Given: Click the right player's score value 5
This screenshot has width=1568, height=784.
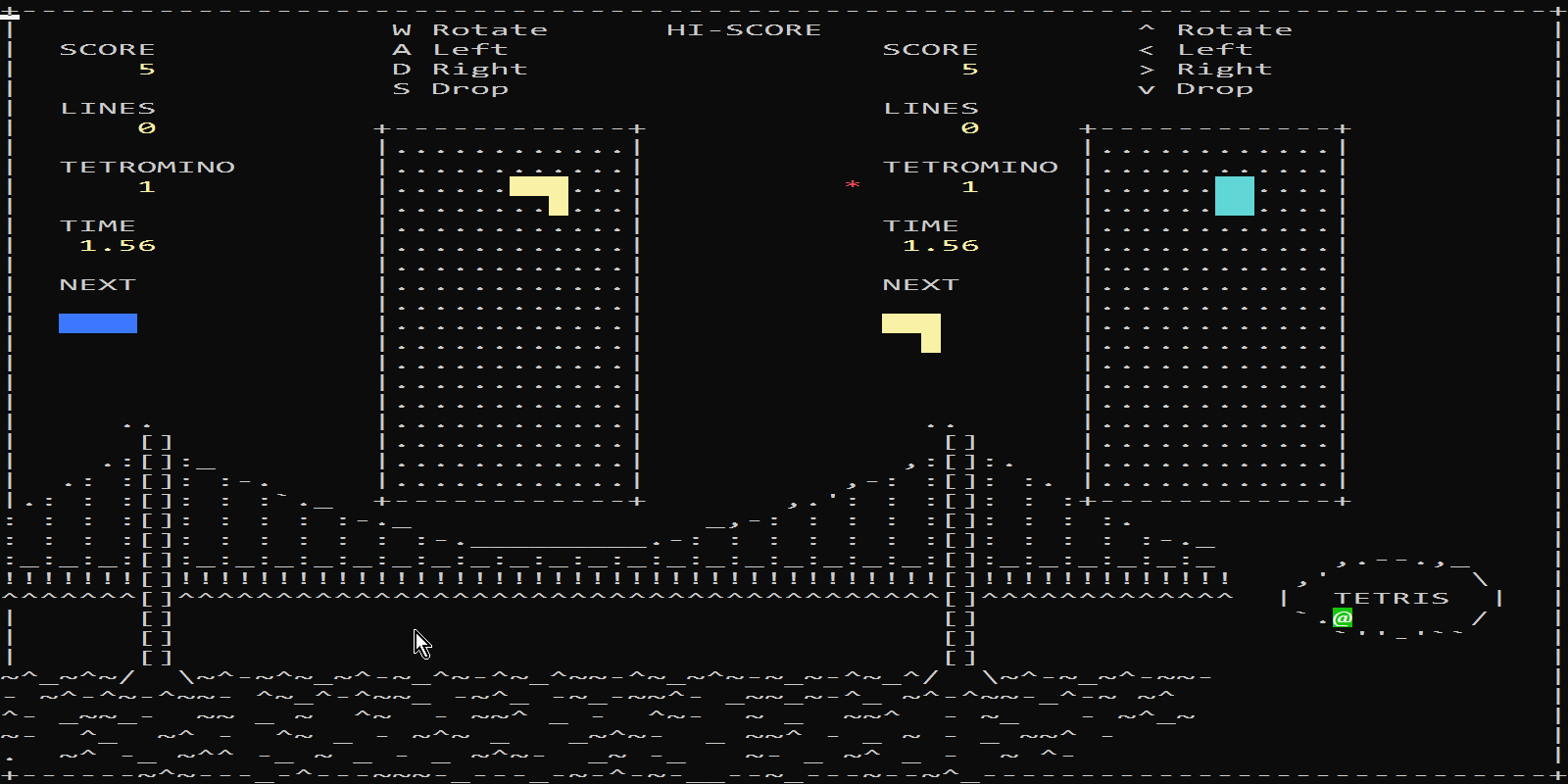Looking at the screenshot, I should pyautogui.click(x=970, y=69).
